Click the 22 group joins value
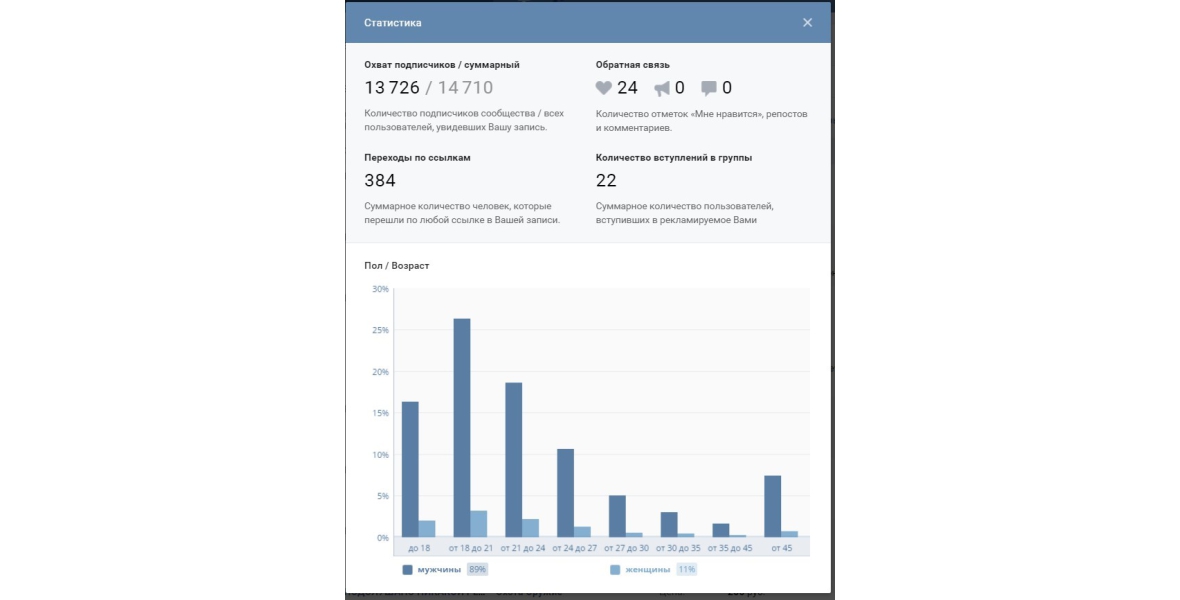Image resolution: width=1180 pixels, height=600 pixels. pos(606,181)
